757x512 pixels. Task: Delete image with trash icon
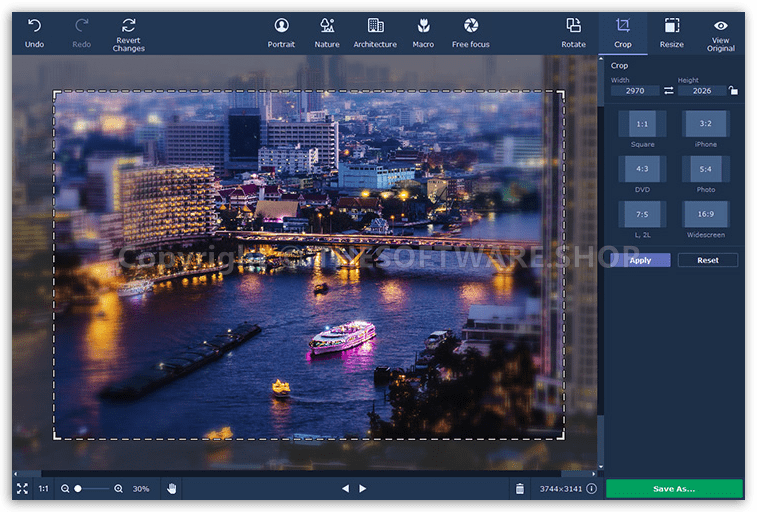pos(519,488)
